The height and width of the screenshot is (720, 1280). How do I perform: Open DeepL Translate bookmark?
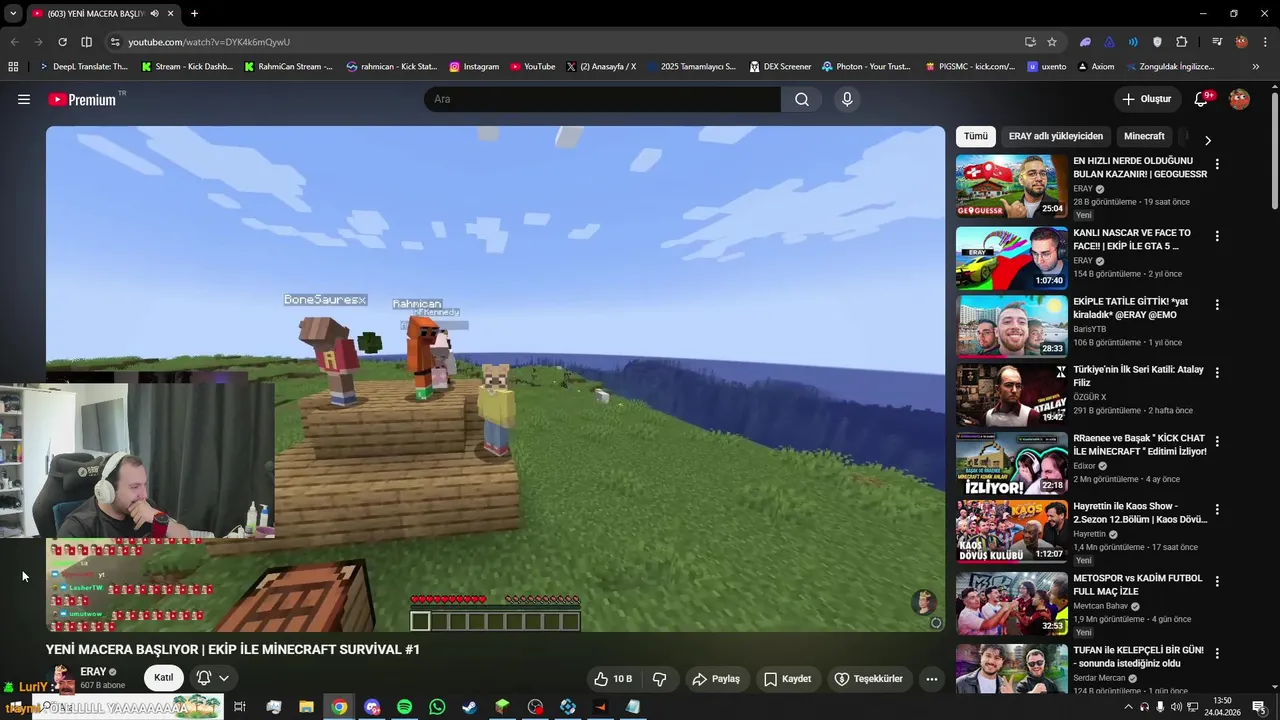(83, 67)
